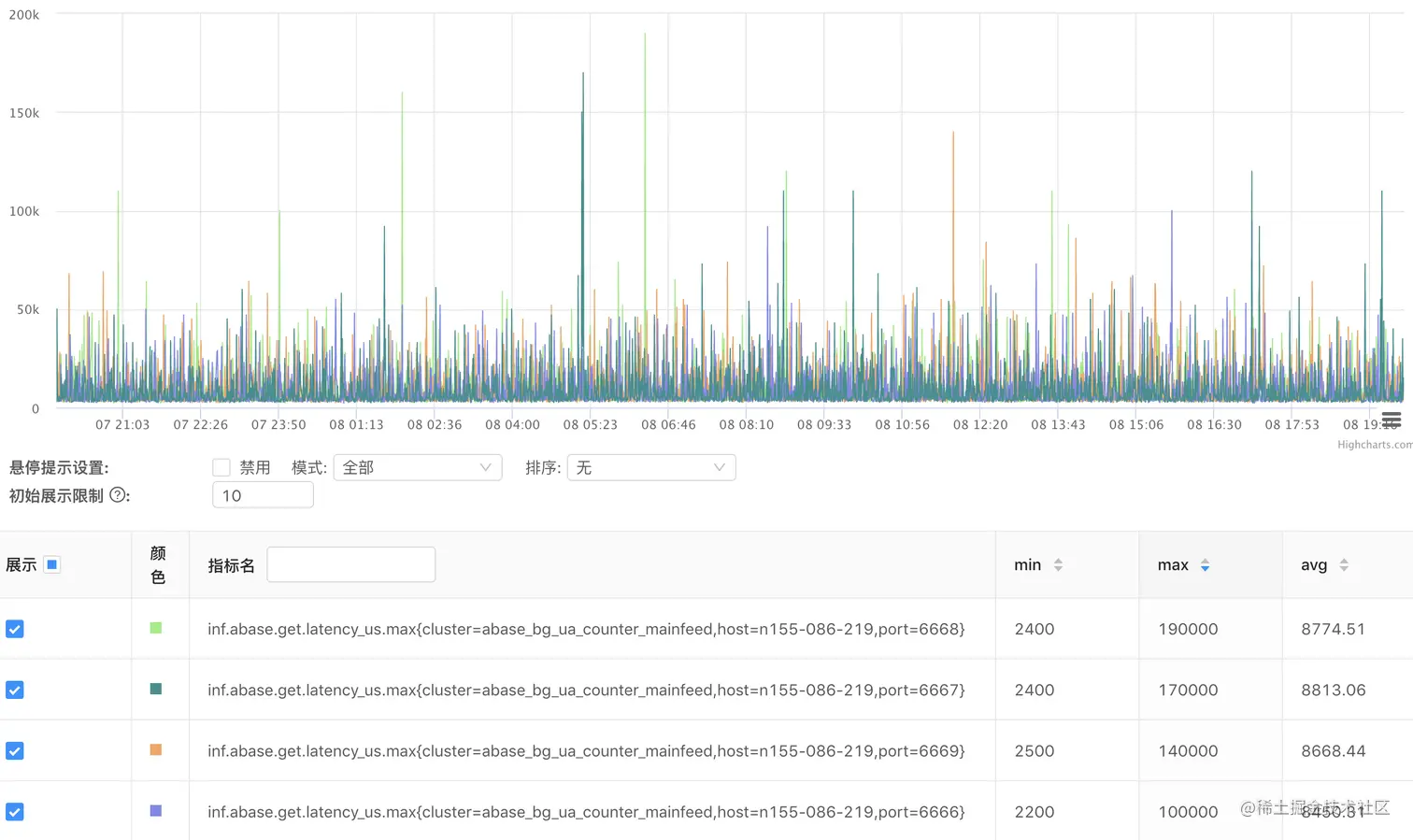
Task: Open the 模式 dropdown showing 全部
Action: [418, 467]
